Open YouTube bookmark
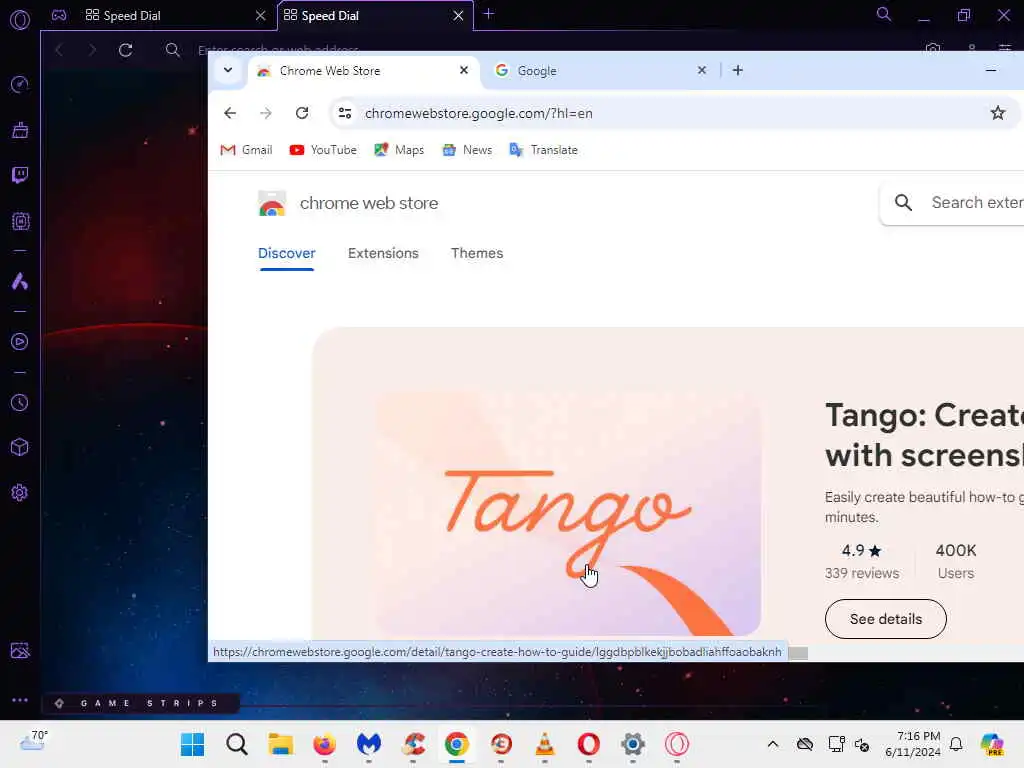Viewport: 1024px width, 768px height. point(323,150)
